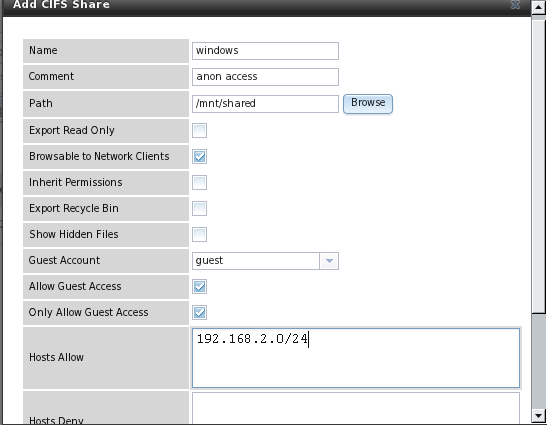Viewport: 547px width, 425px height.
Task: Click the Name input field
Action: tap(265, 51)
